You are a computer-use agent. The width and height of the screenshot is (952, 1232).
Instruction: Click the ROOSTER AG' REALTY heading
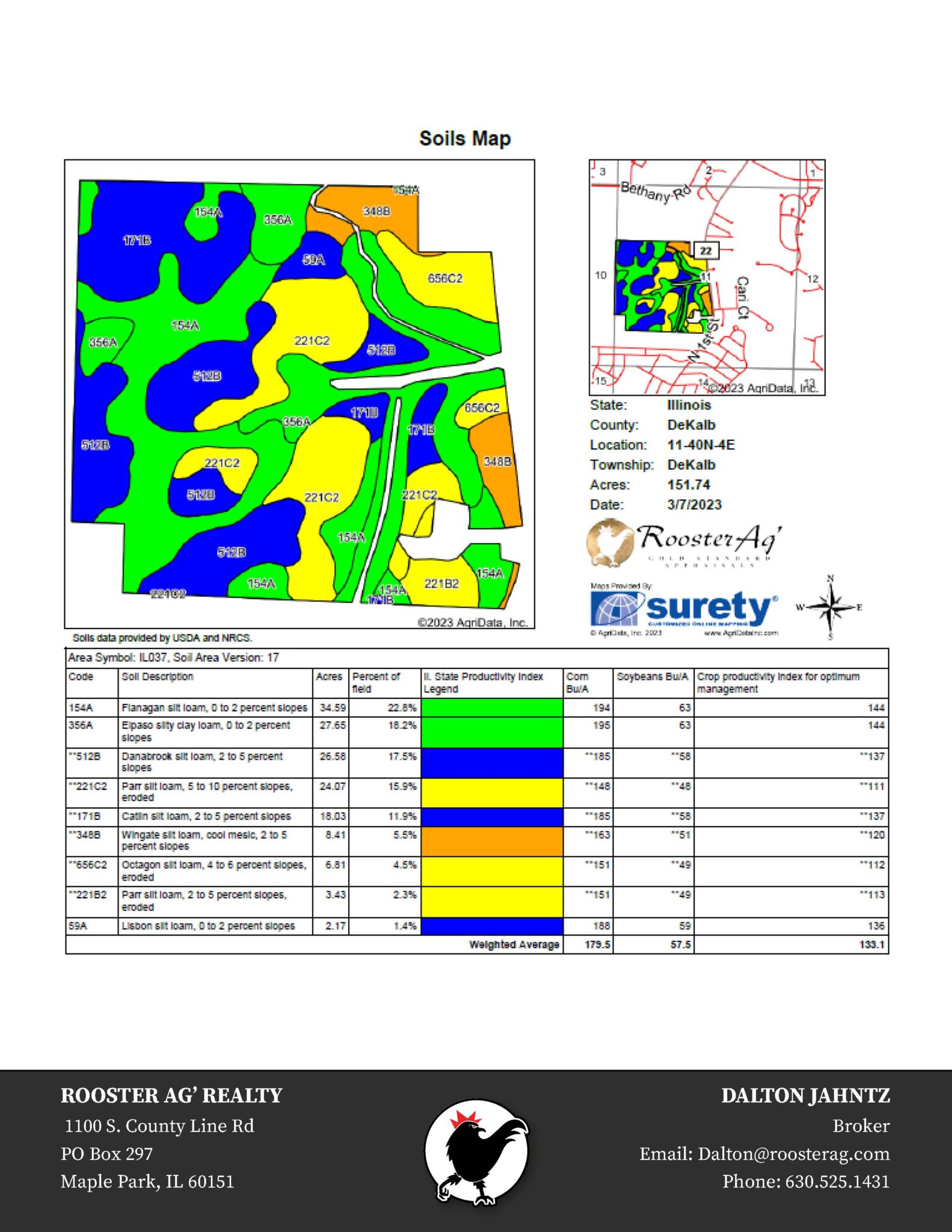click(171, 1095)
